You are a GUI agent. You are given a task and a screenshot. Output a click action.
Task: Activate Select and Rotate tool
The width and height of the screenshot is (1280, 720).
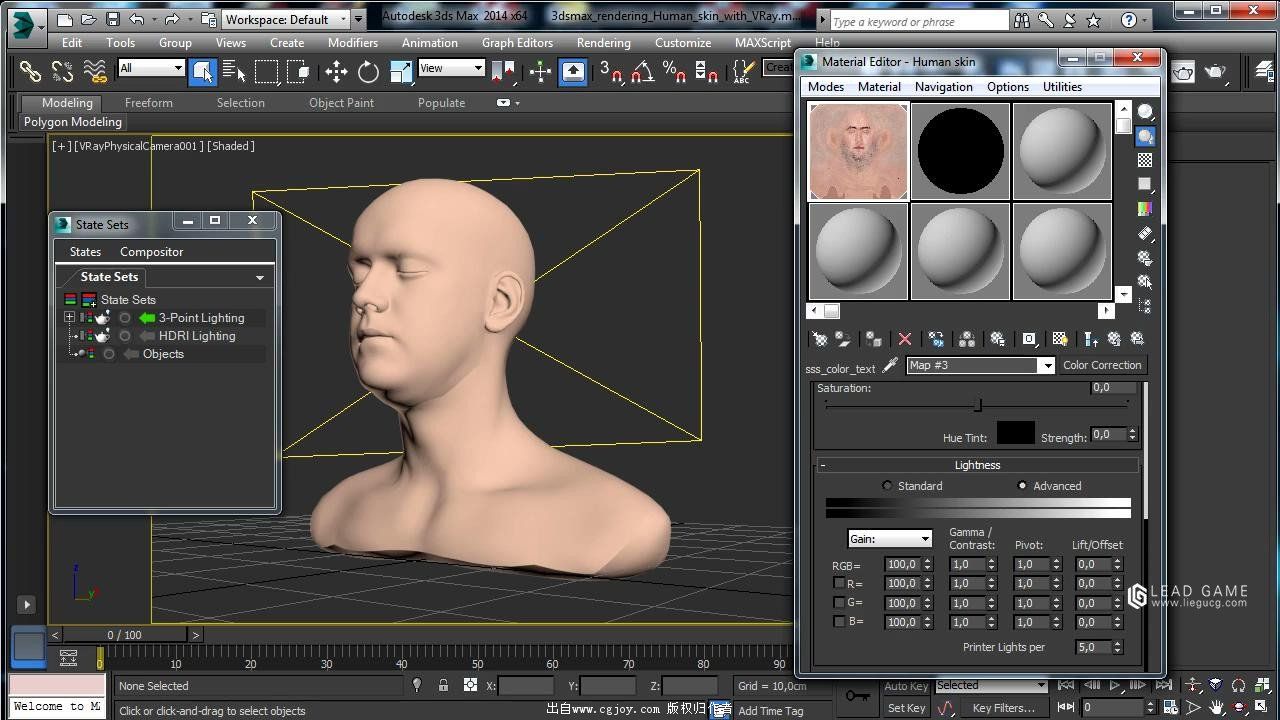point(369,71)
